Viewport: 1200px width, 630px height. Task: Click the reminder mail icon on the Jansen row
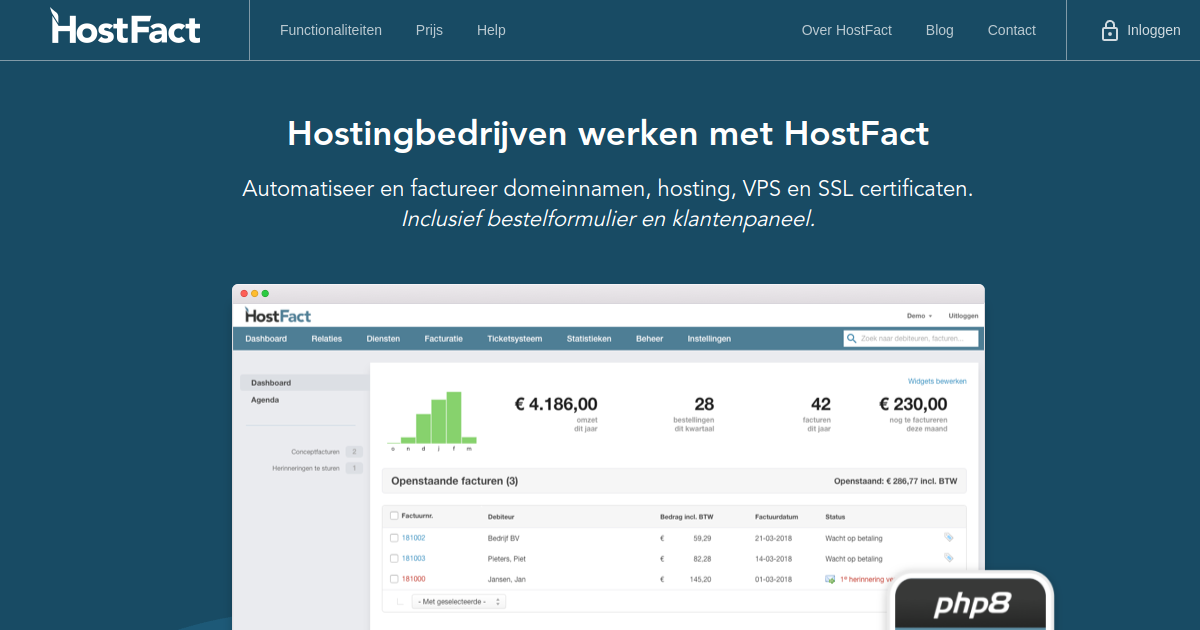coord(830,579)
